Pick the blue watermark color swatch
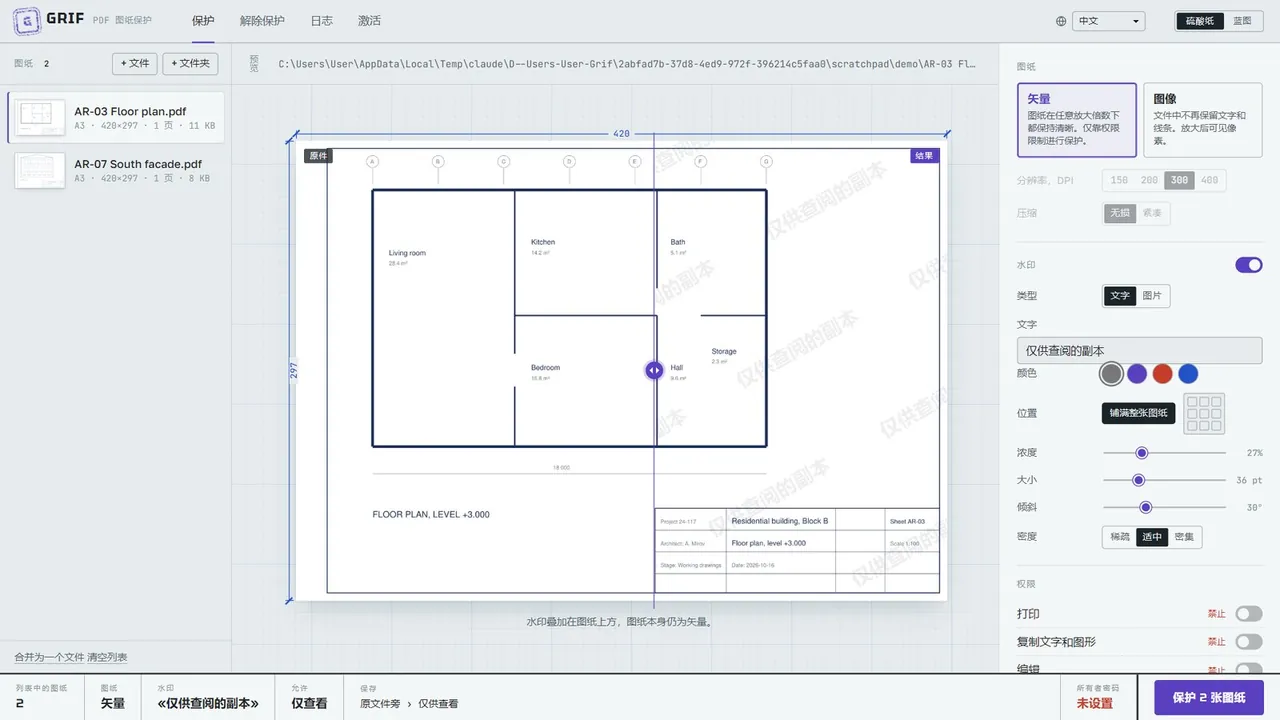This screenshot has height=720, width=1280. [x=1188, y=374]
